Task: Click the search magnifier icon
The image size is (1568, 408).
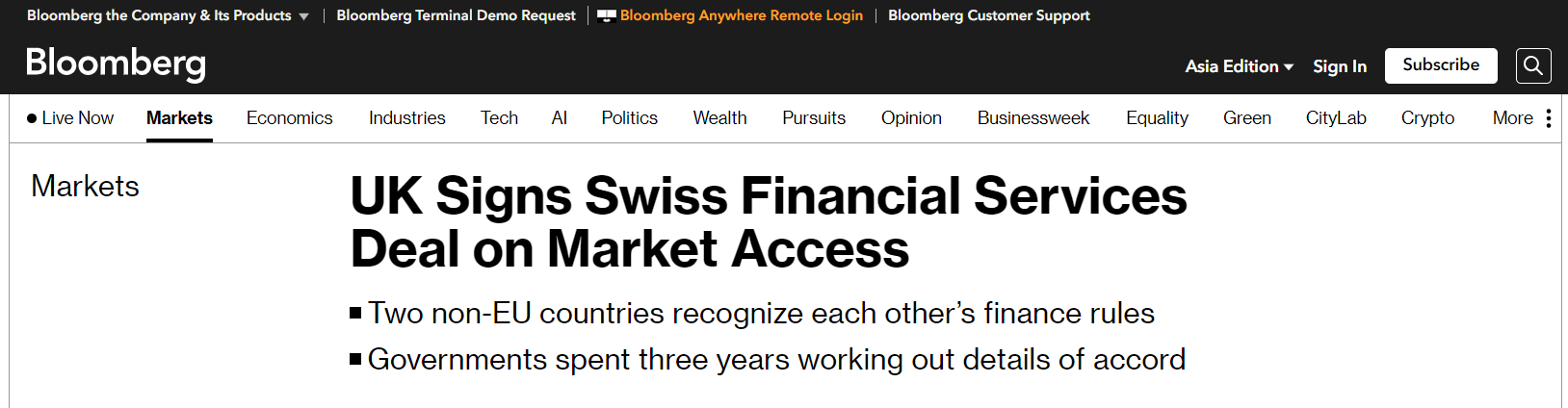Action: pos(1533,65)
